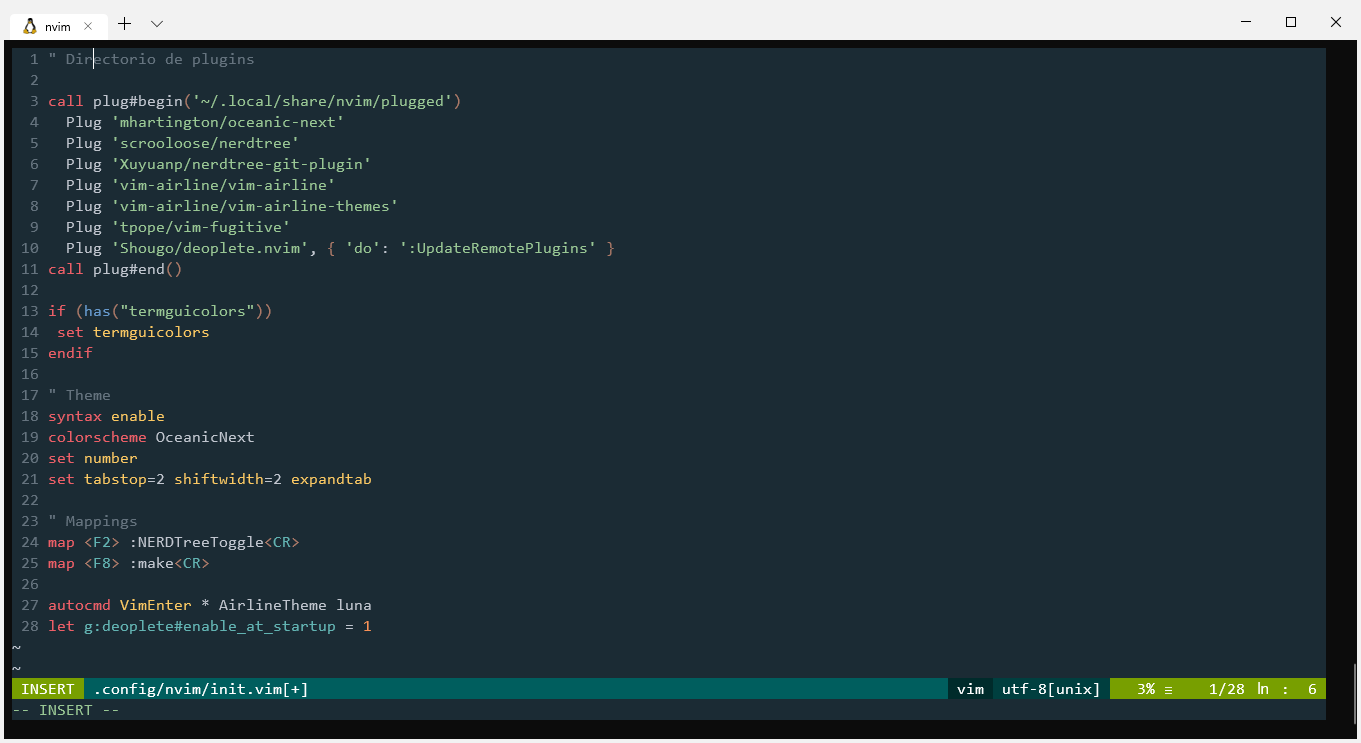
Task: Click 'vim-airline/vim-airline-themes' plugin string
Action: 255,206
